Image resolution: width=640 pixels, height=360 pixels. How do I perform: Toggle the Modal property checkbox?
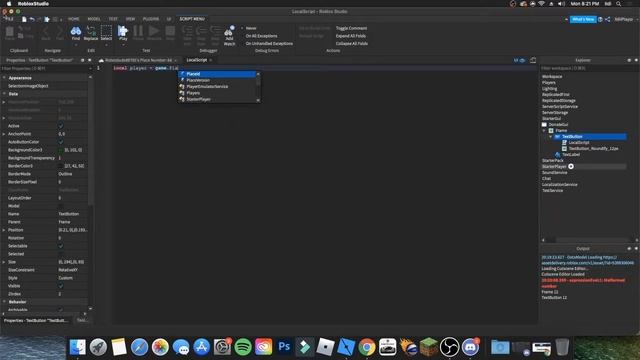[61, 206]
